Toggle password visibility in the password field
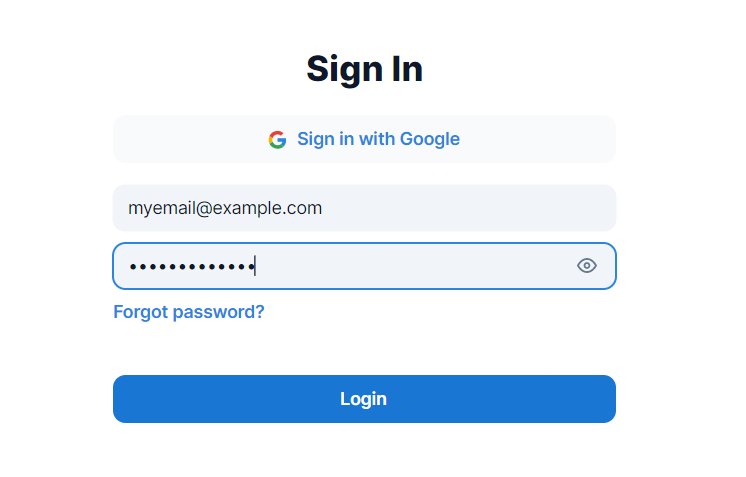The width and height of the screenshot is (746, 477). tap(587, 265)
